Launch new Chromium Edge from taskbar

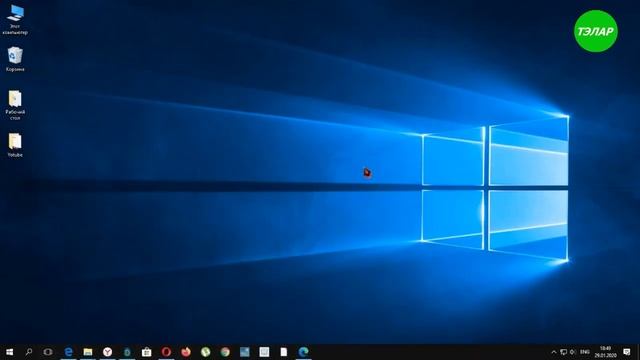point(303,352)
